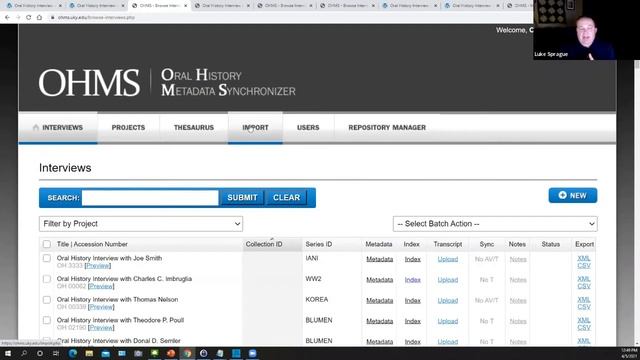The height and width of the screenshot is (360, 640).
Task: Open the Repository Manager tab
Action: click(387, 128)
